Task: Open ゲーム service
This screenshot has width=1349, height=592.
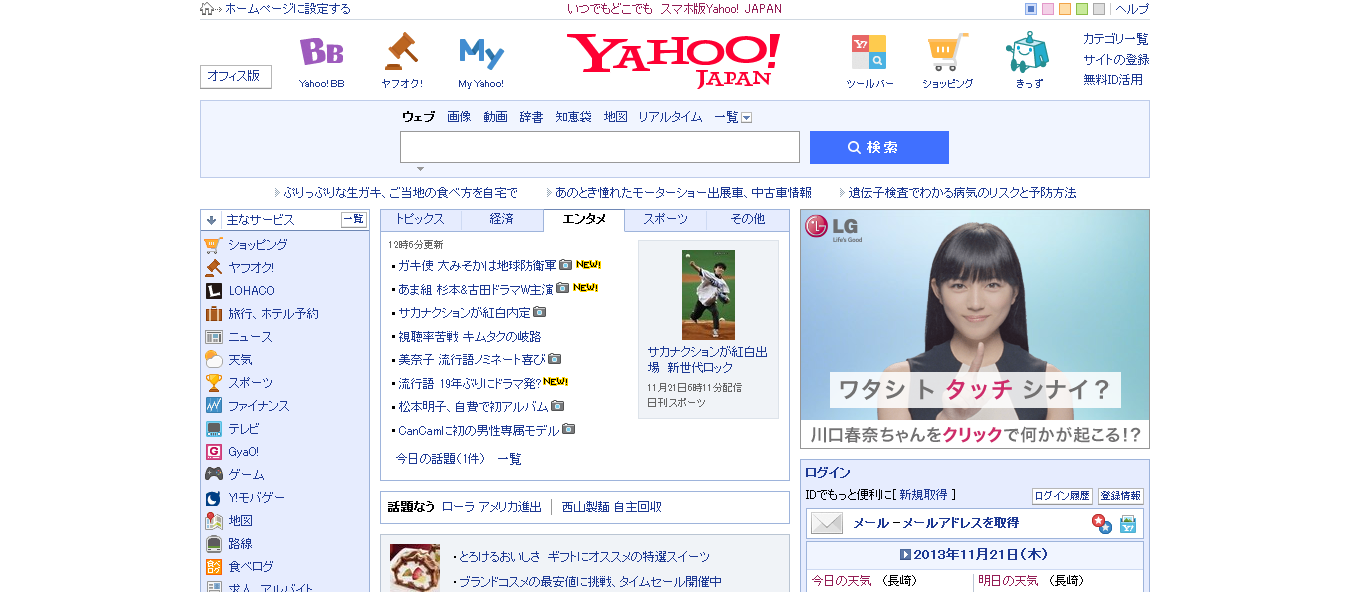Action: tap(246, 474)
